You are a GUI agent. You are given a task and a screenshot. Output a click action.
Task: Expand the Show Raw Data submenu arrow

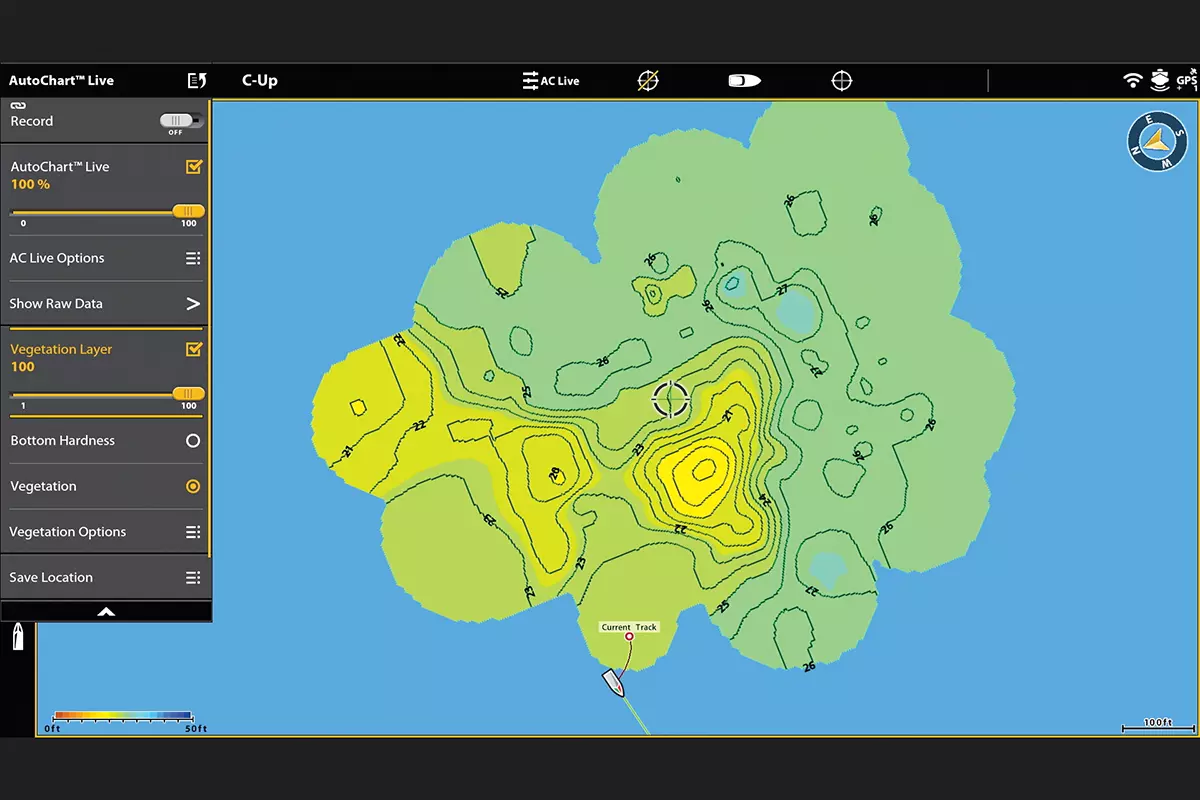coord(193,304)
